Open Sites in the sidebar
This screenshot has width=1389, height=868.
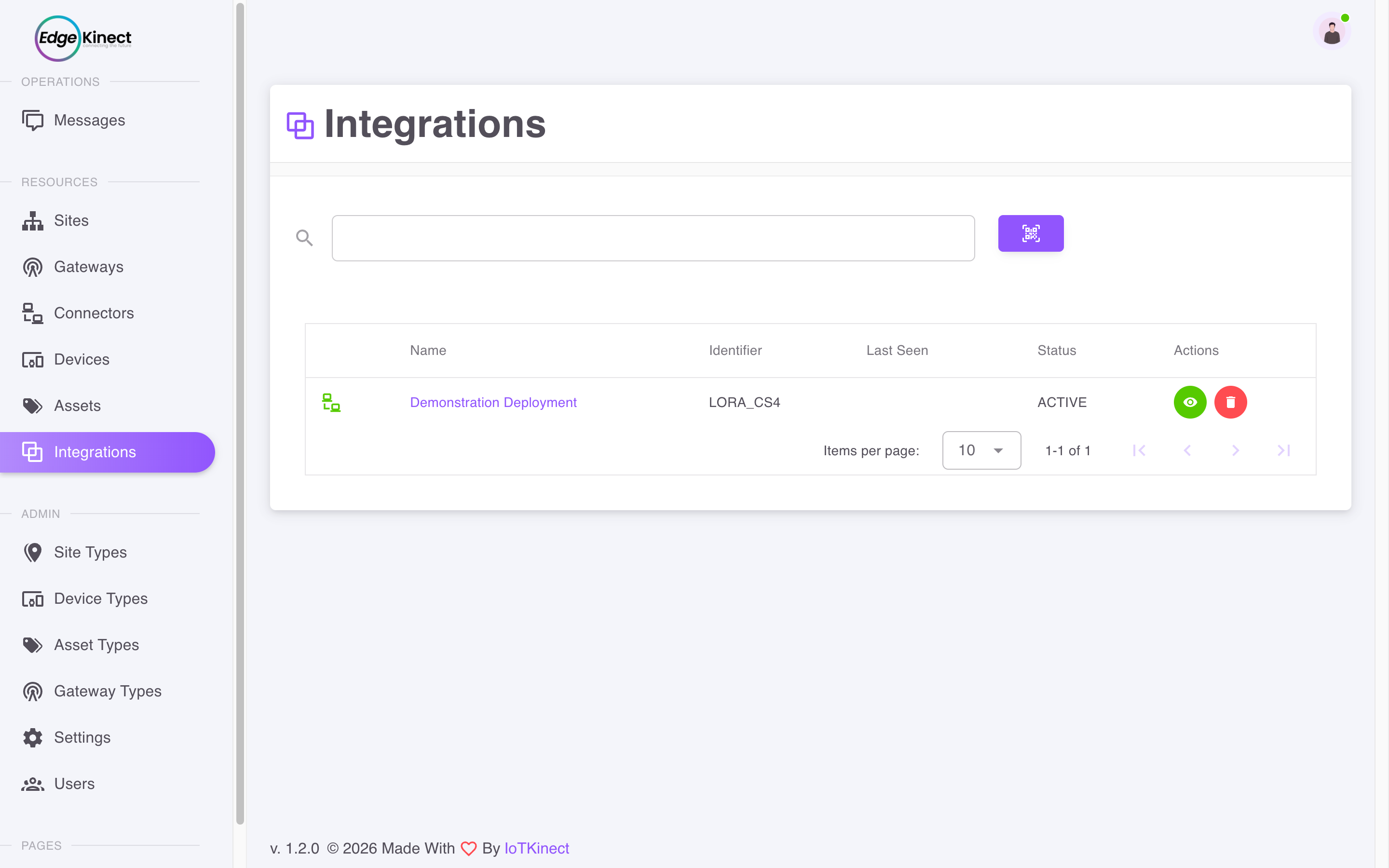[x=108, y=220]
